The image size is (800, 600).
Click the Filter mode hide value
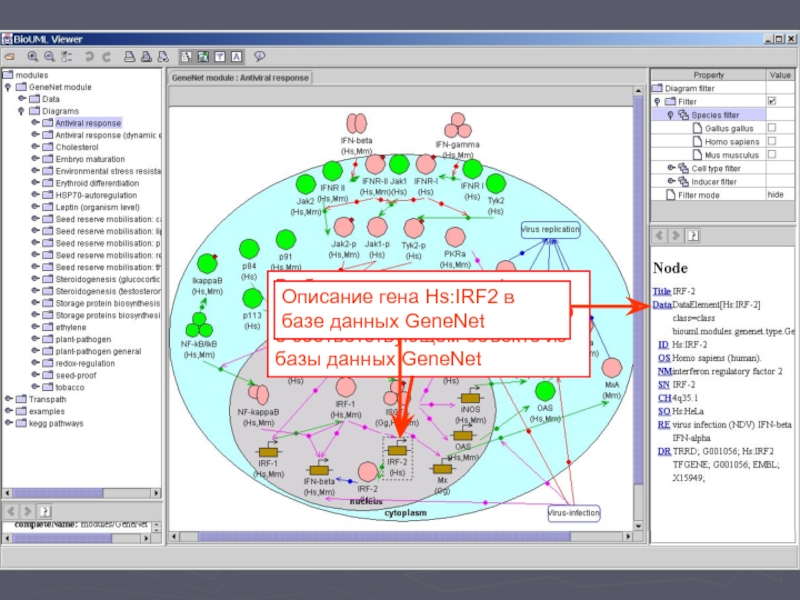(x=775, y=195)
